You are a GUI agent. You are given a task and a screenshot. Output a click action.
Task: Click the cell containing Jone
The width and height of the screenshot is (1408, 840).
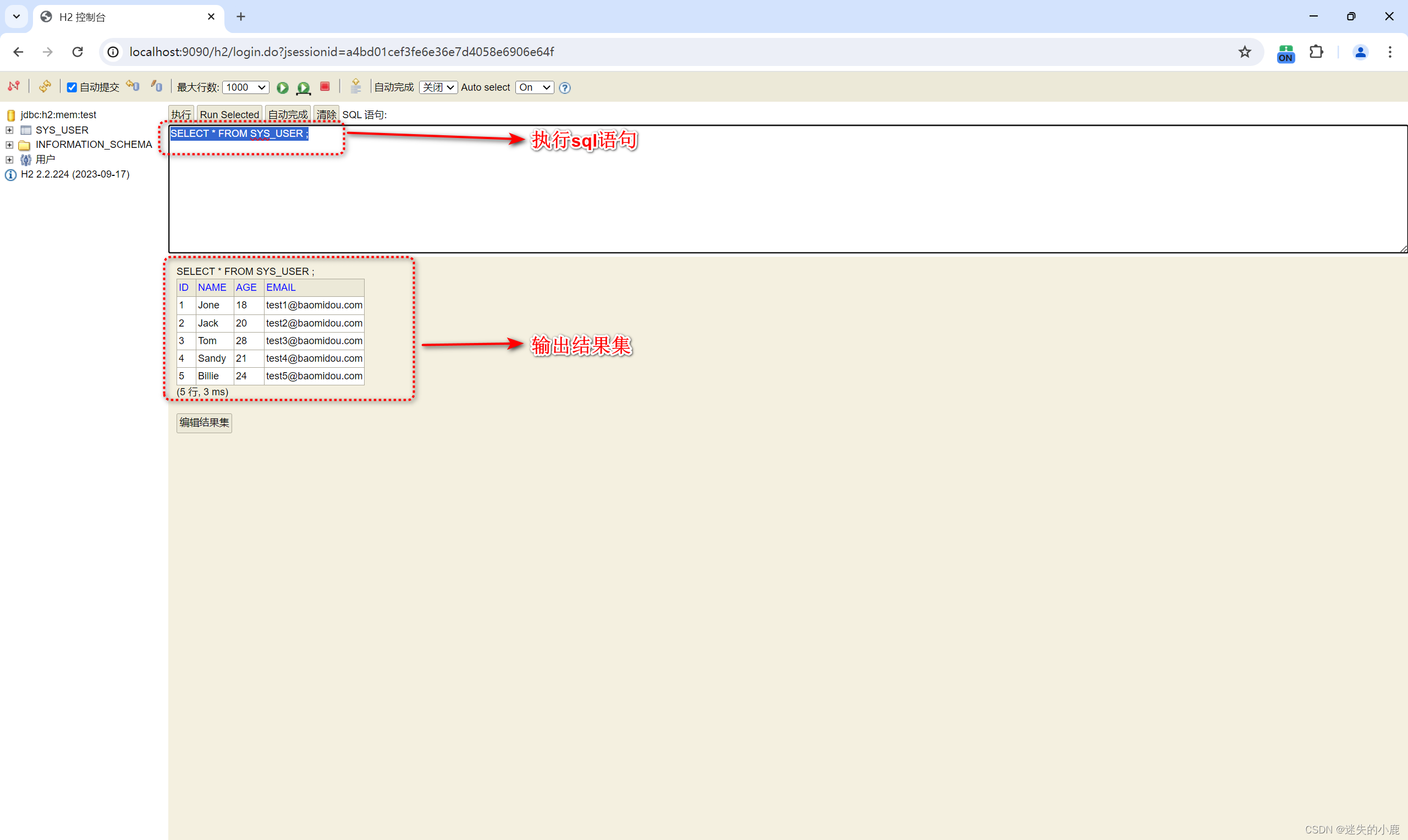tap(215, 305)
